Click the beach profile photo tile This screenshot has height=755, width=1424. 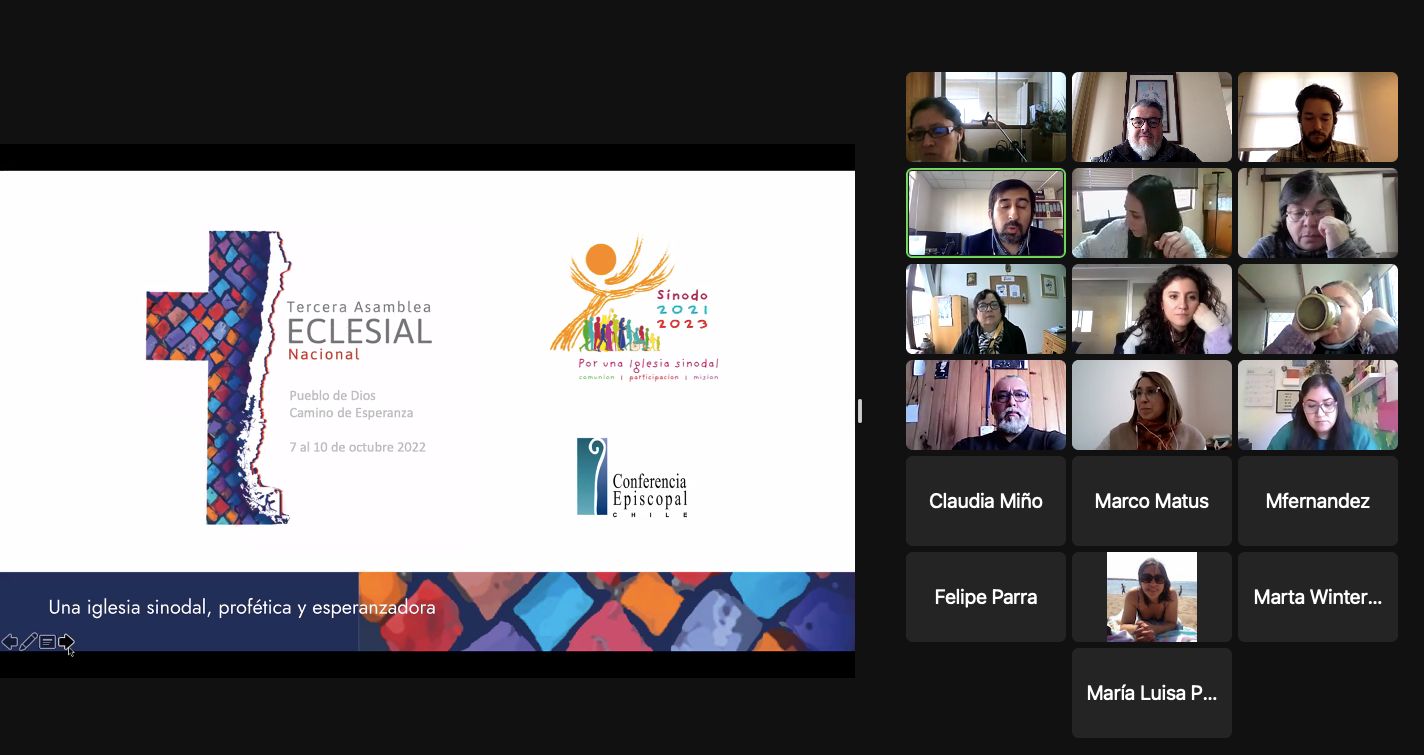tap(1151, 597)
